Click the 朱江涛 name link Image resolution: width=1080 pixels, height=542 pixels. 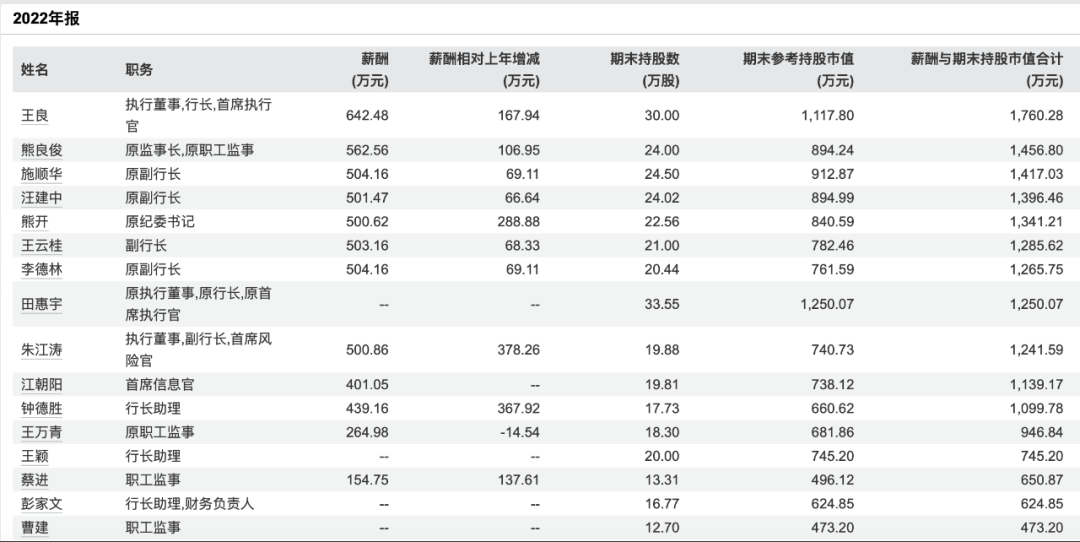point(42,351)
